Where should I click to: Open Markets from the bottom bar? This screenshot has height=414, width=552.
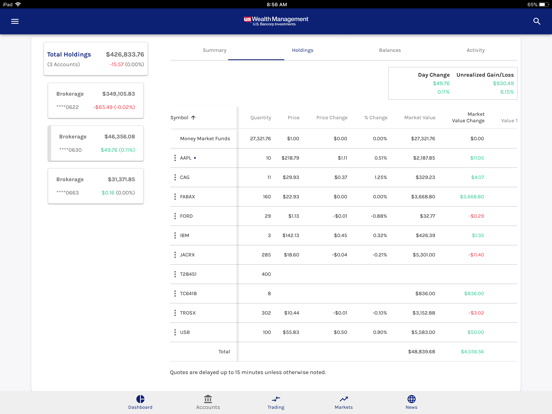coord(344,402)
